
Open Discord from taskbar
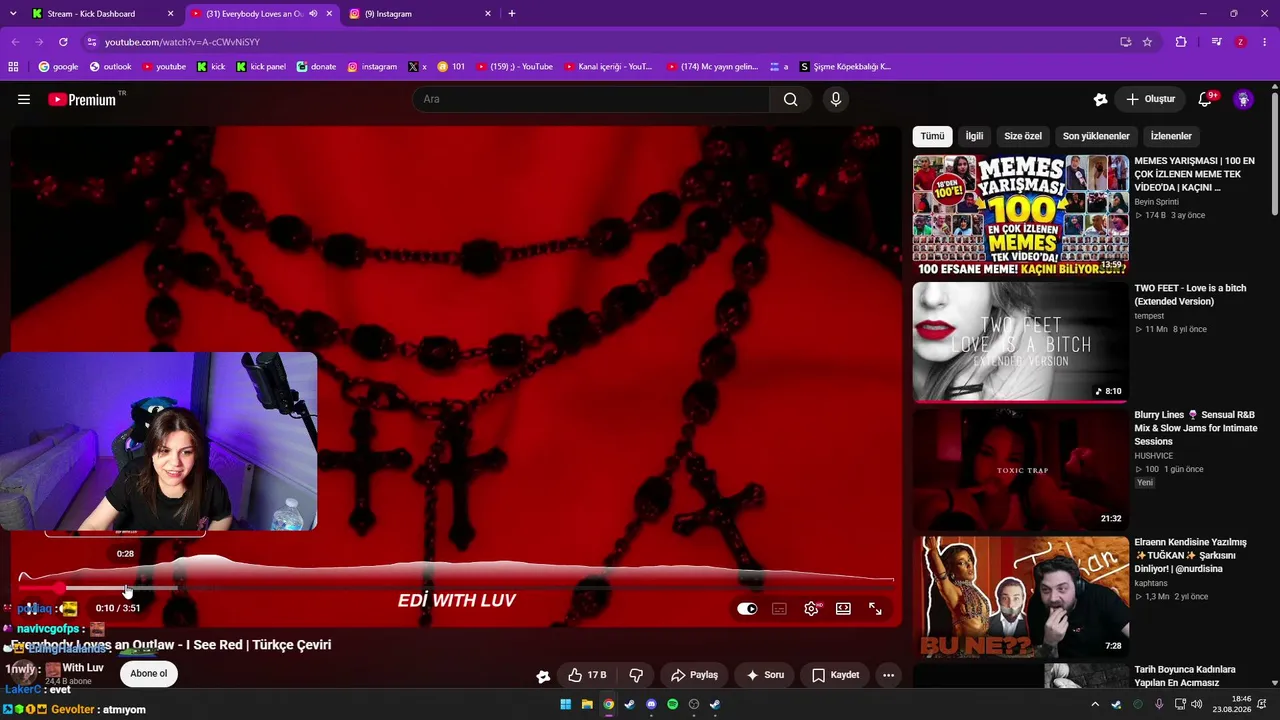(x=651, y=704)
